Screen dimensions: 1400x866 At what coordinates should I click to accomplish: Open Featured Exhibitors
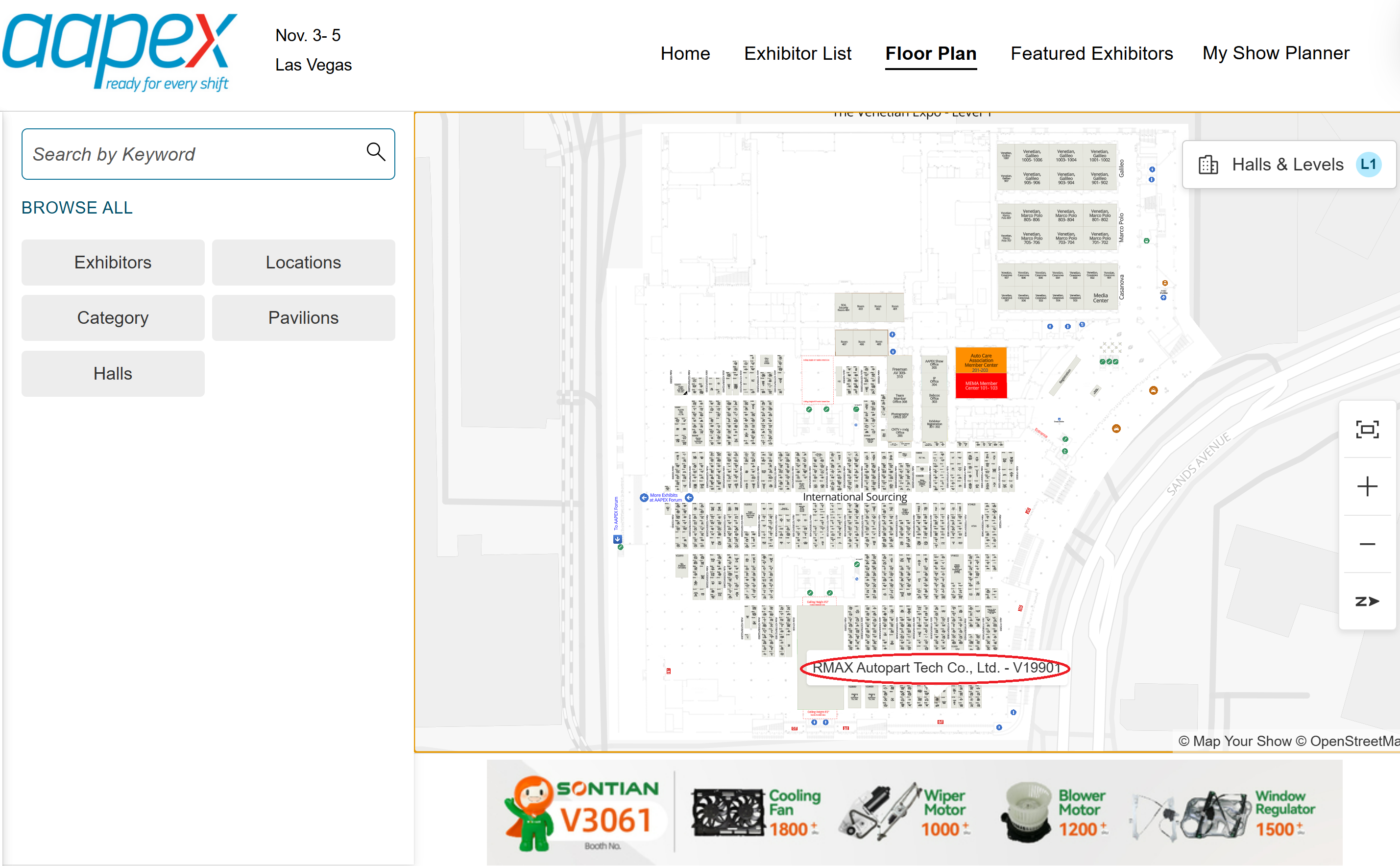[1091, 53]
